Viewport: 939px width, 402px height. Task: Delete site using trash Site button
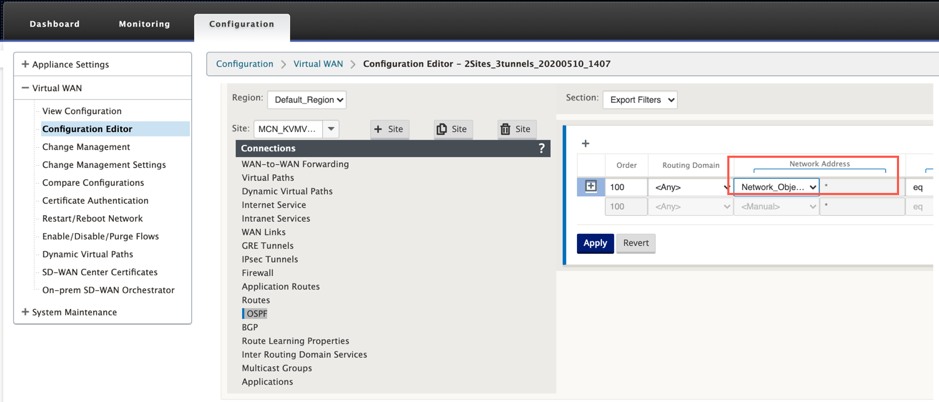click(x=517, y=129)
